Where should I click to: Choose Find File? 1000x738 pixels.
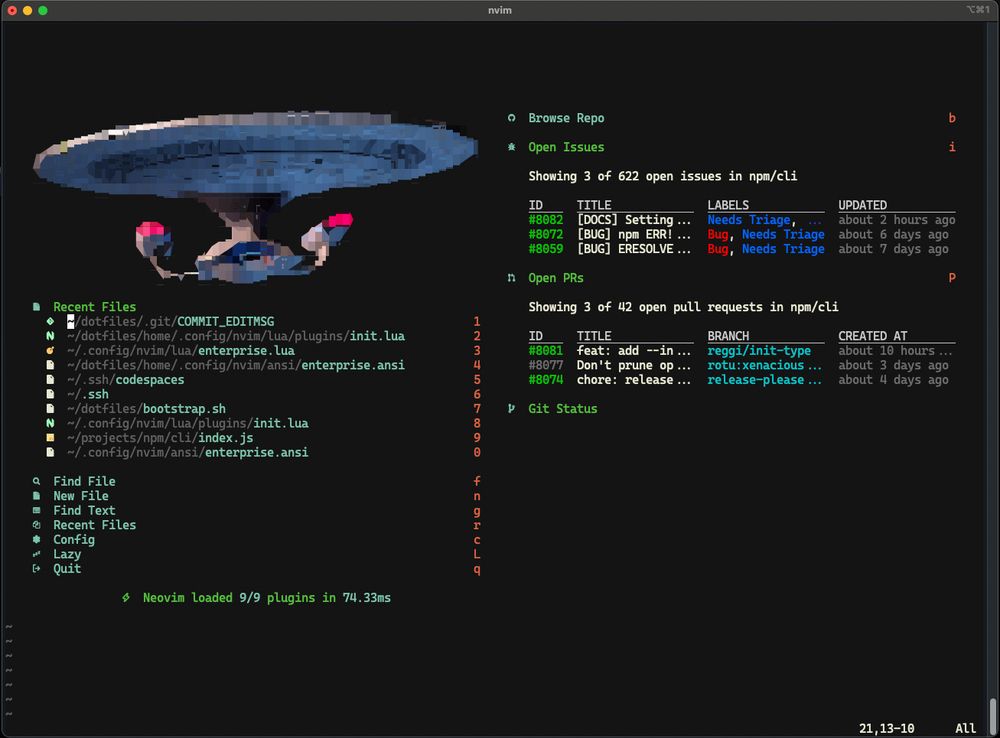coord(84,482)
